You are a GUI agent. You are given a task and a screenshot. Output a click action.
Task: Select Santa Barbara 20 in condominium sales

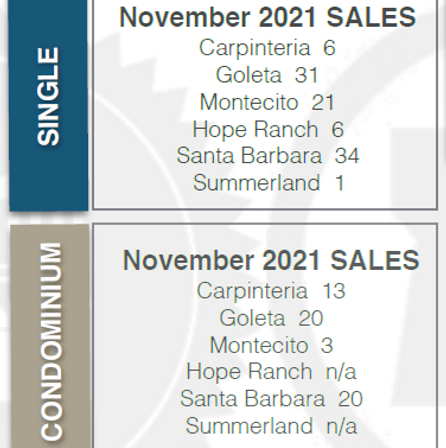point(271,399)
